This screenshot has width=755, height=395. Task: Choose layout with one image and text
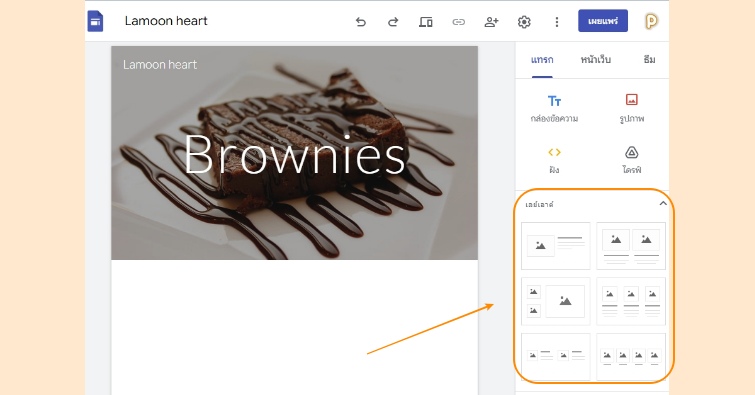click(556, 246)
